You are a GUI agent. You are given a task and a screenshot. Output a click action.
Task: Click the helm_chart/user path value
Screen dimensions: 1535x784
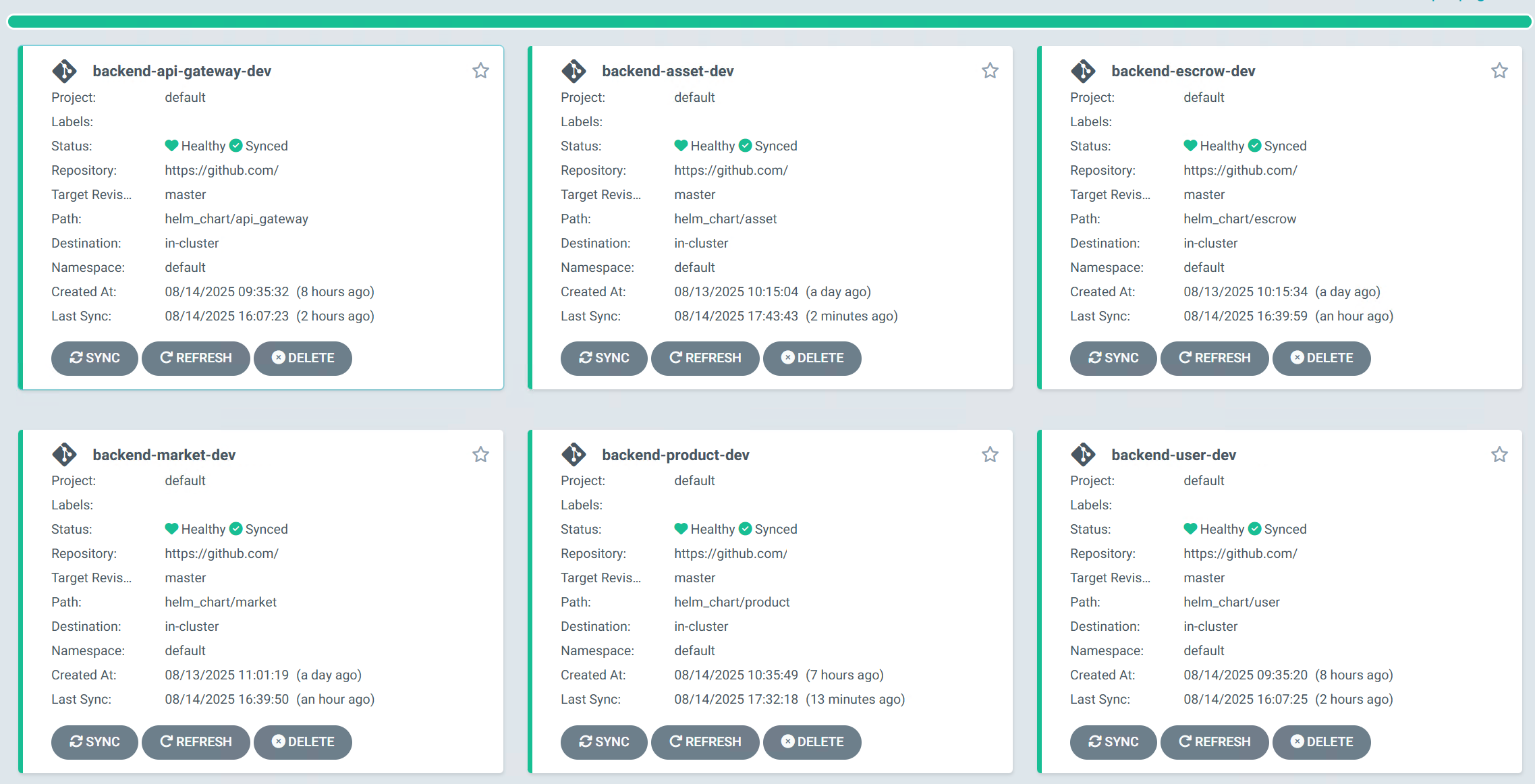tap(1231, 602)
